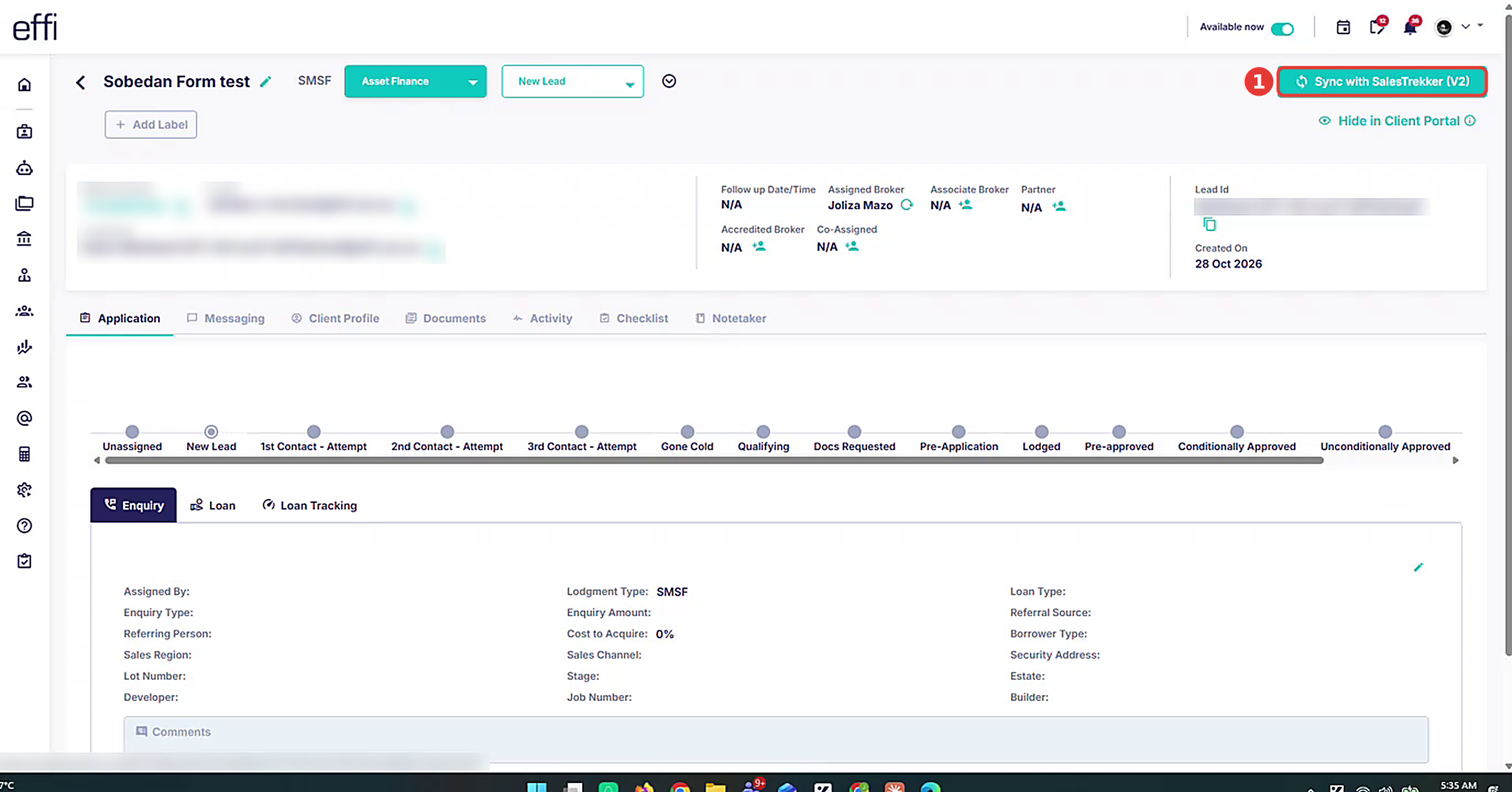Add a Partner using person-plus icon
This screenshot has width=1512, height=792.
[x=1058, y=206]
